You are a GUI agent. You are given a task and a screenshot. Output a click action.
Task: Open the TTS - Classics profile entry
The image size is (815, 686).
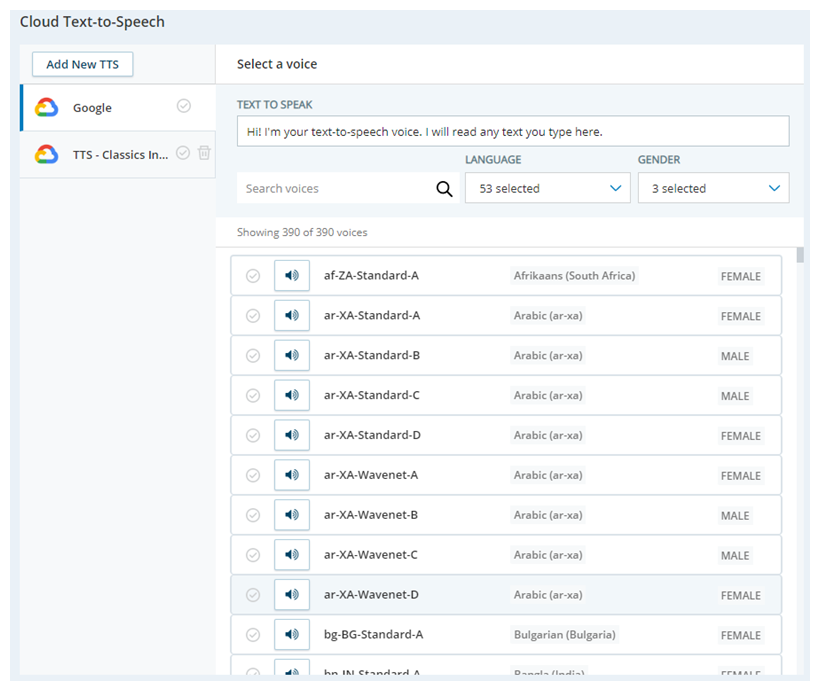(118, 155)
